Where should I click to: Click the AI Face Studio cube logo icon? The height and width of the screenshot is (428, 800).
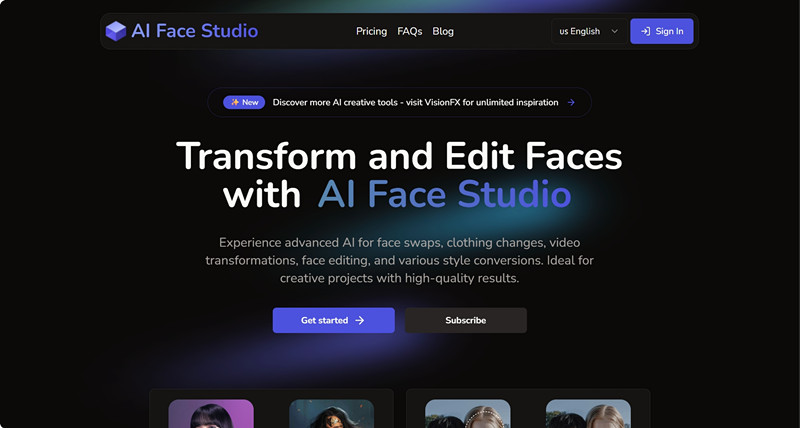click(116, 31)
